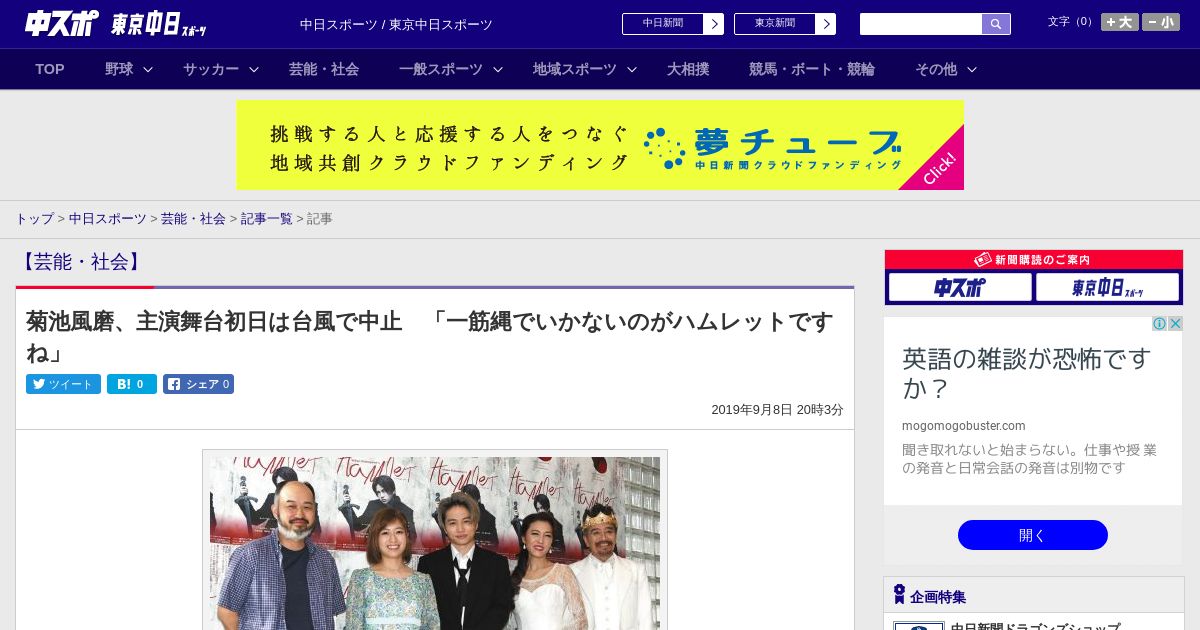Open ad headline 英語の雑談が恐怖ですか？
Image resolution: width=1200 pixels, height=630 pixels.
1027,373
